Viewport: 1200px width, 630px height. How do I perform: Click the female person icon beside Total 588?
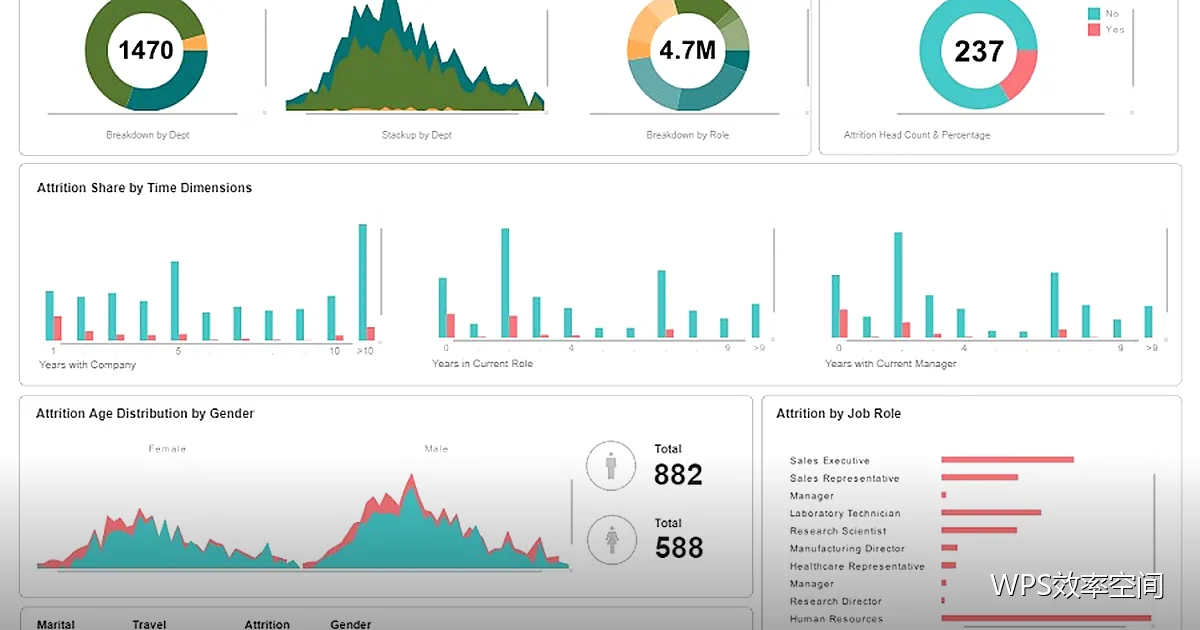click(611, 540)
